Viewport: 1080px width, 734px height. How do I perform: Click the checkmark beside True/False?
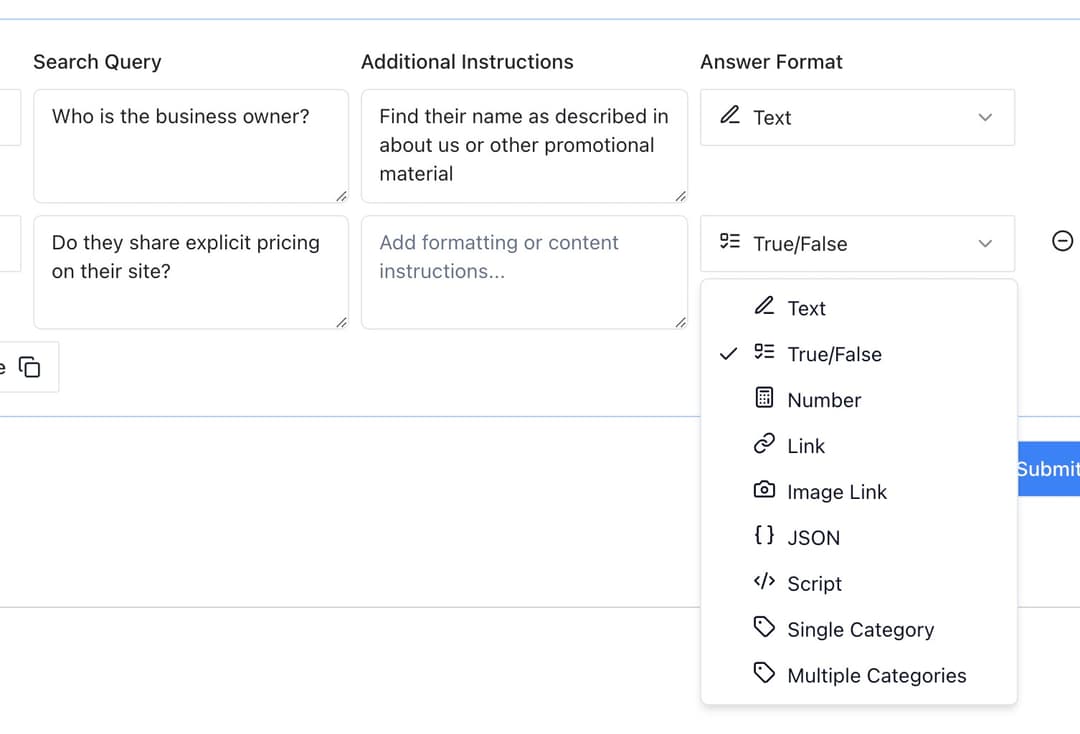(x=729, y=352)
